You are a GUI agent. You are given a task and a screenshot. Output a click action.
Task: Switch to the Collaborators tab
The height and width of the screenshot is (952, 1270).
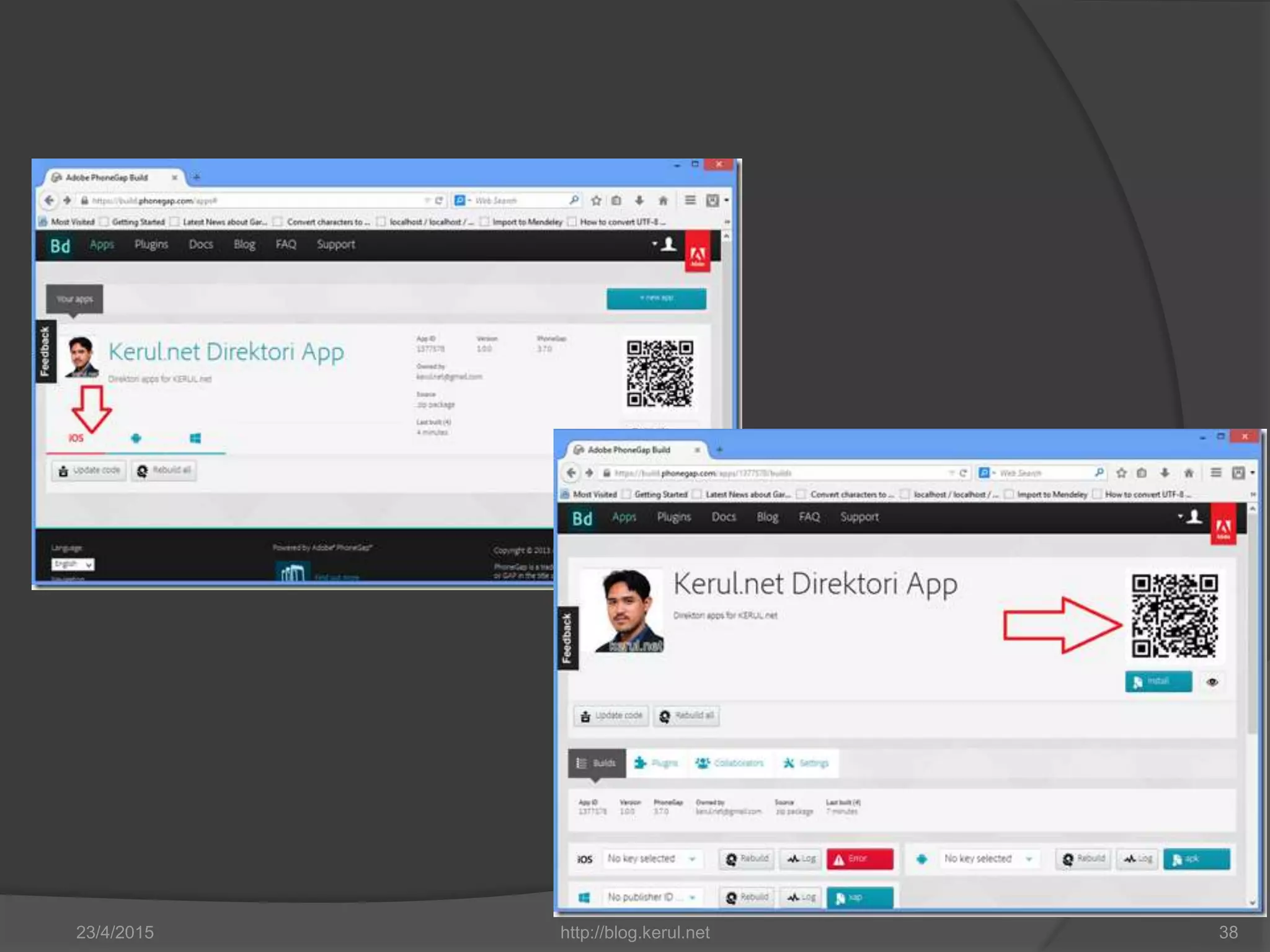pyautogui.click(x=730, y=763)
